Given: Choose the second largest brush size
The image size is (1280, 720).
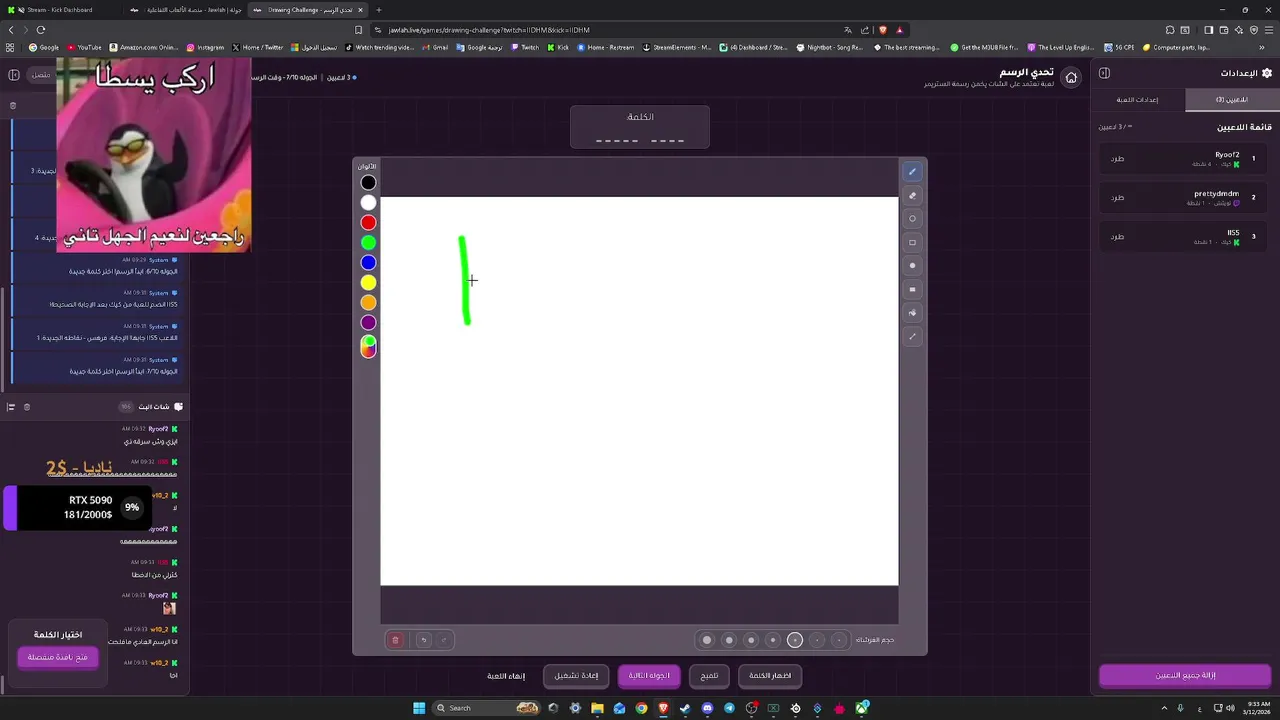Looking at the screenshot, I should coord(729,640).
